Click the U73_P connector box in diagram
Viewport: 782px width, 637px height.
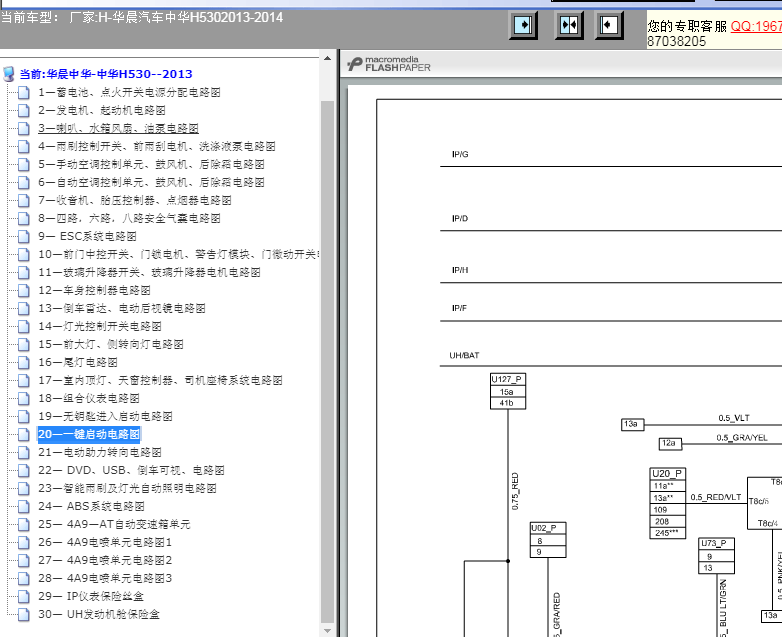tap(716, 556)
